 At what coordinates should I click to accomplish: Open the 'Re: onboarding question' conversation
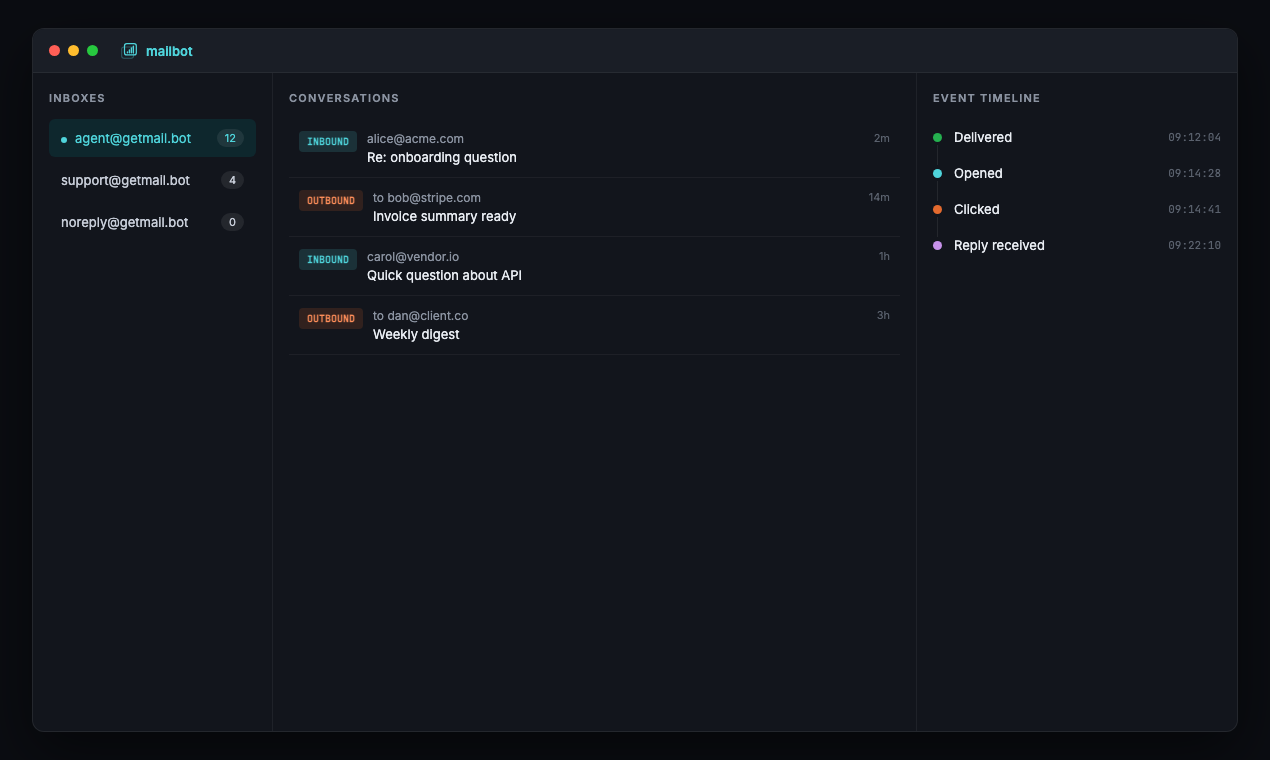(442, 158)
